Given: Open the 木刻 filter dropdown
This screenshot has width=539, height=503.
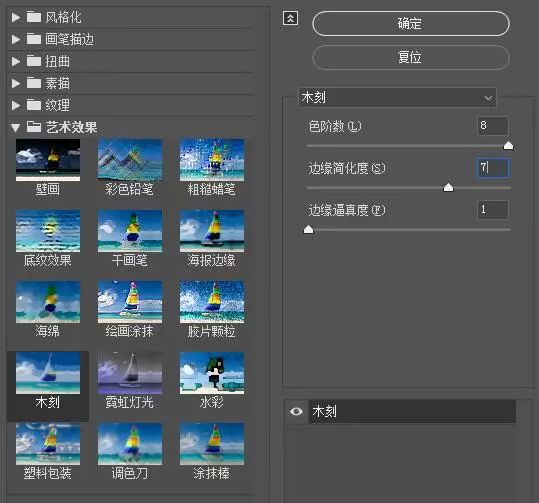Looking at the screenshot, I should 397,97.
